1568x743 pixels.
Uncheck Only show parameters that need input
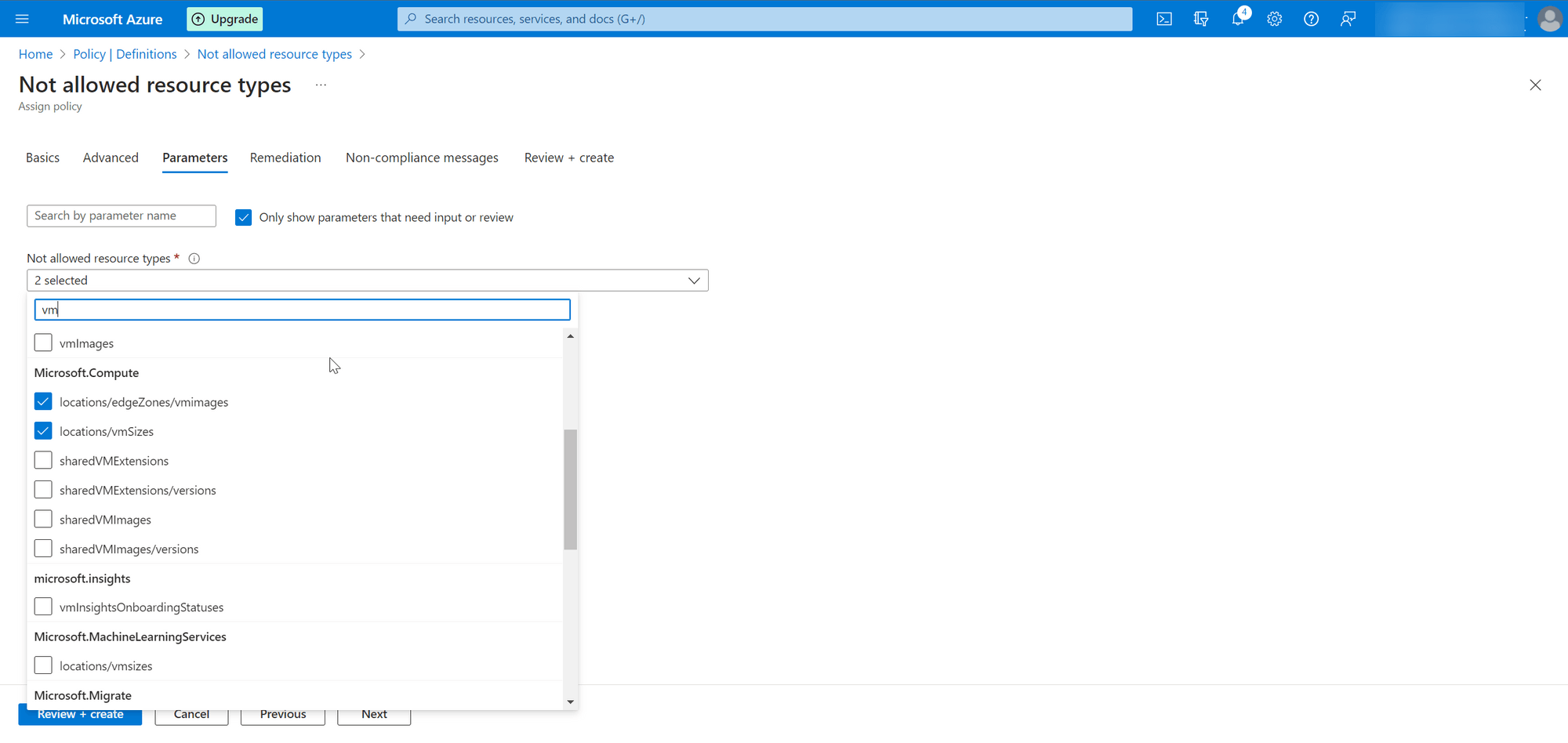click(244, 217)
